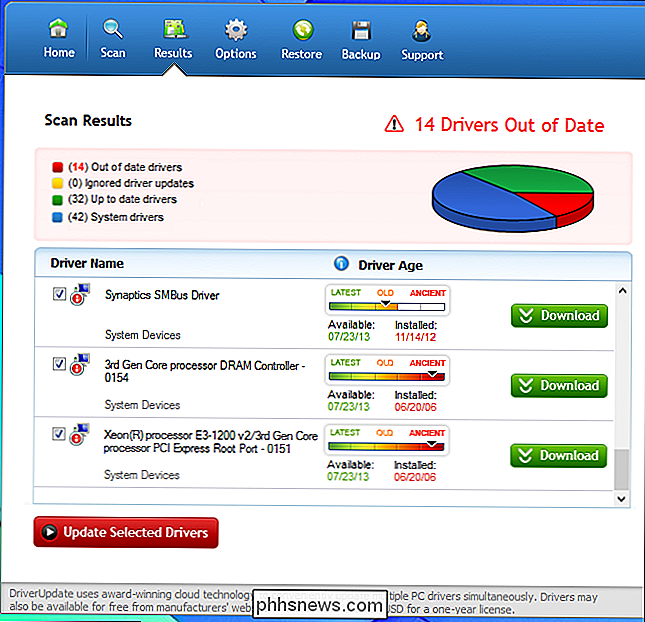645x622 pixels.
Task: Select the Scan magnifier icon
Action: (112, 29)
